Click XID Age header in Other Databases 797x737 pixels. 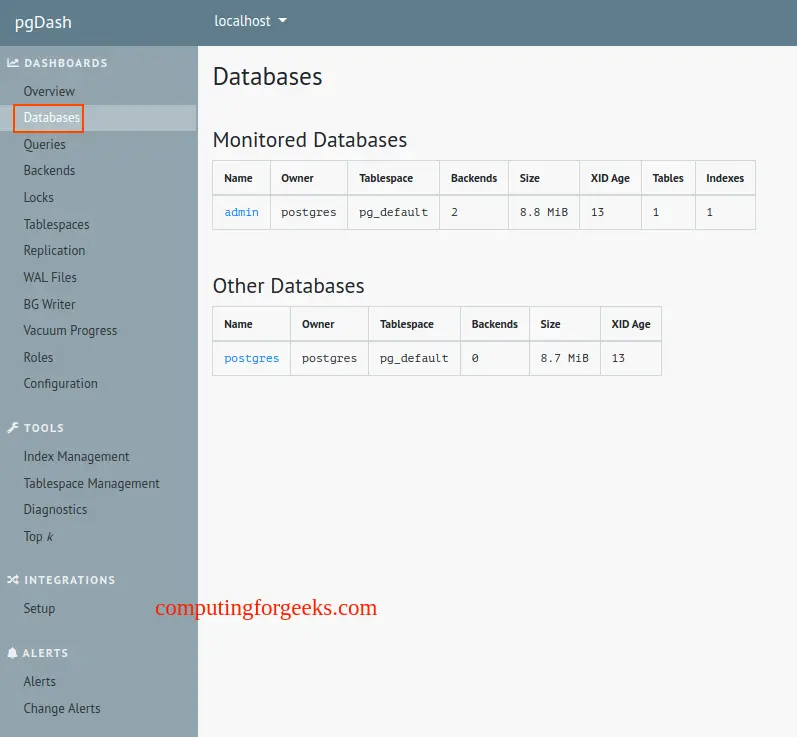point(631,324)
